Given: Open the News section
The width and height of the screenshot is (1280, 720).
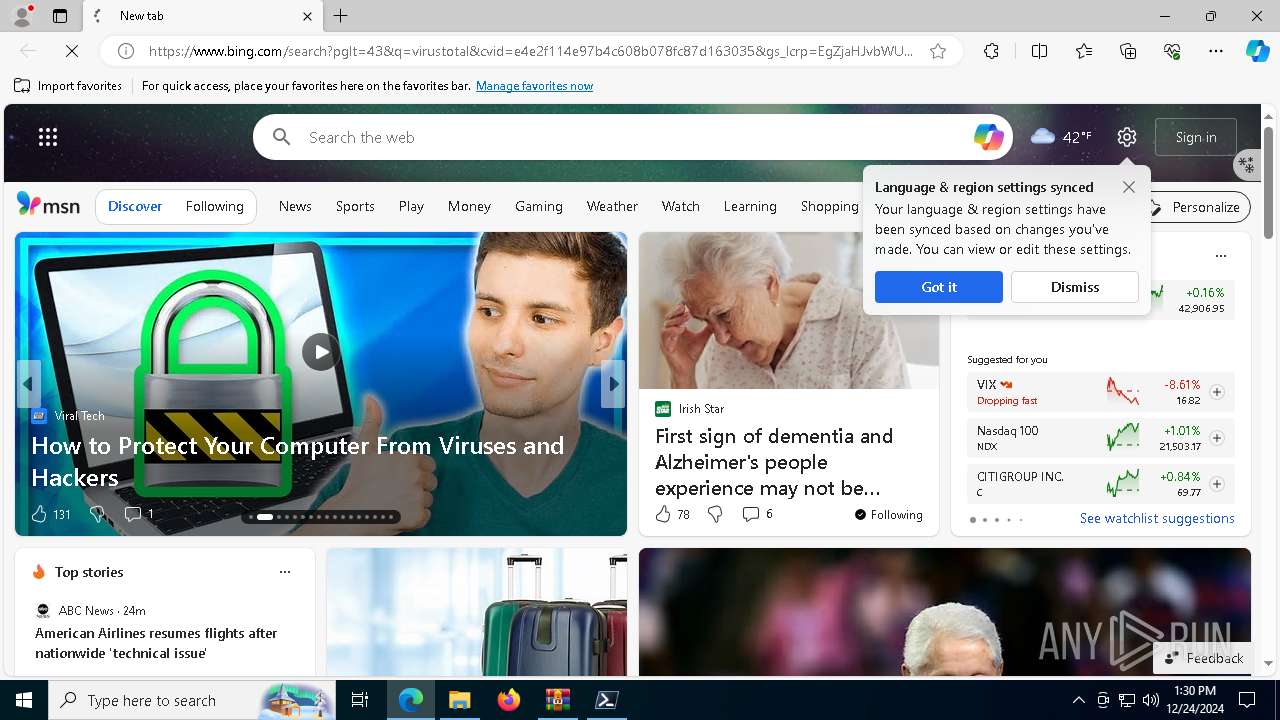Looking at the screenshot, I should (295, 206).
